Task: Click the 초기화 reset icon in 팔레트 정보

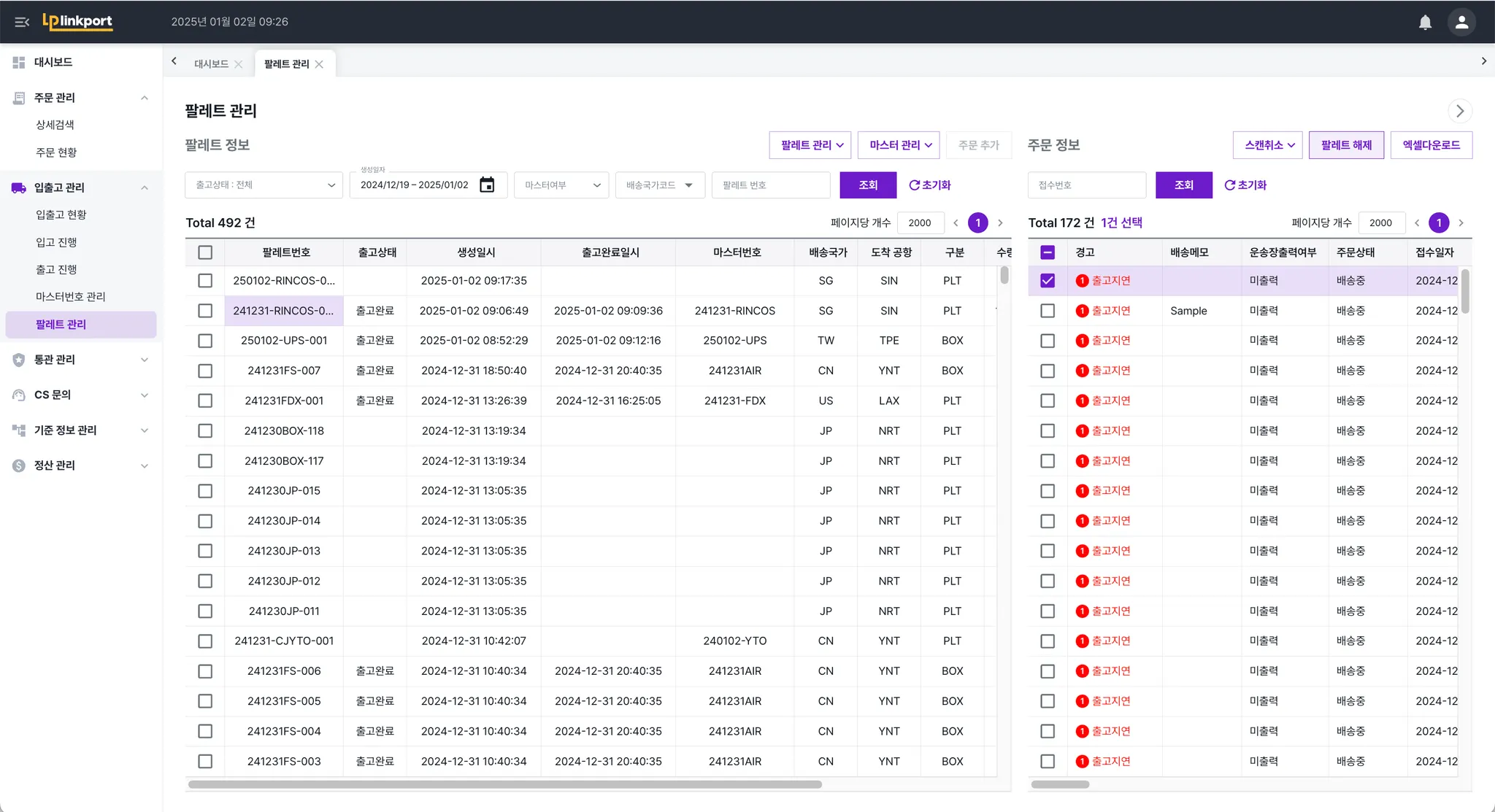Action: 914,185
